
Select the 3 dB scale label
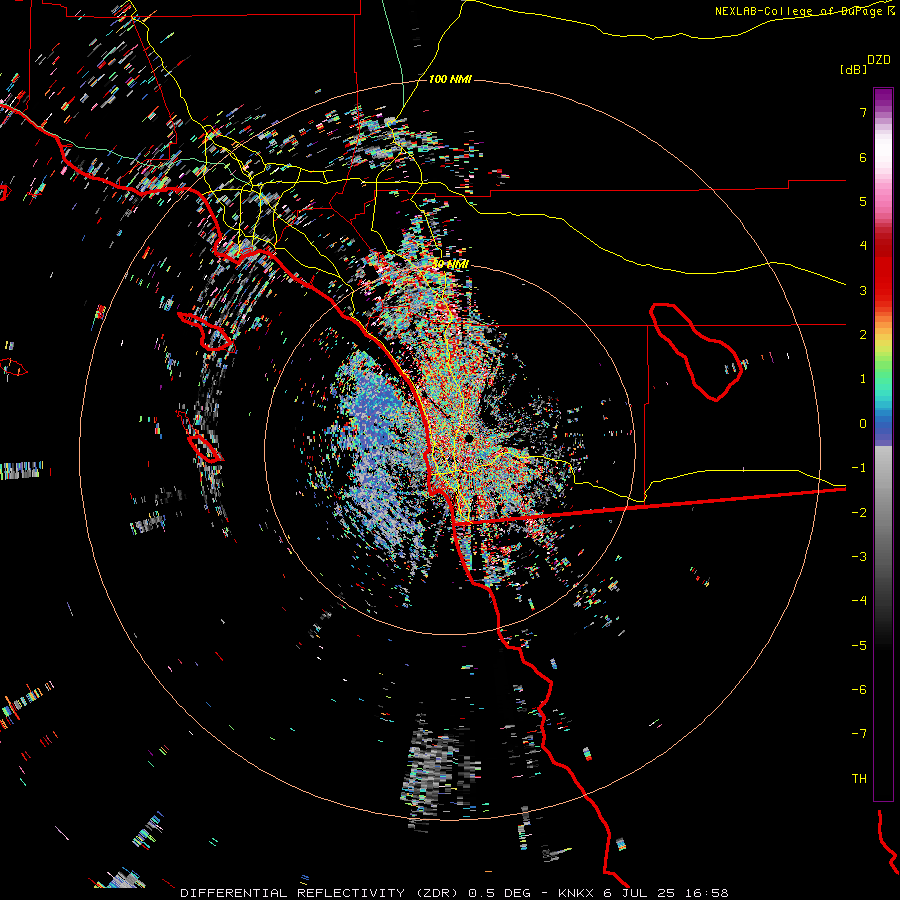coord(863,290)
